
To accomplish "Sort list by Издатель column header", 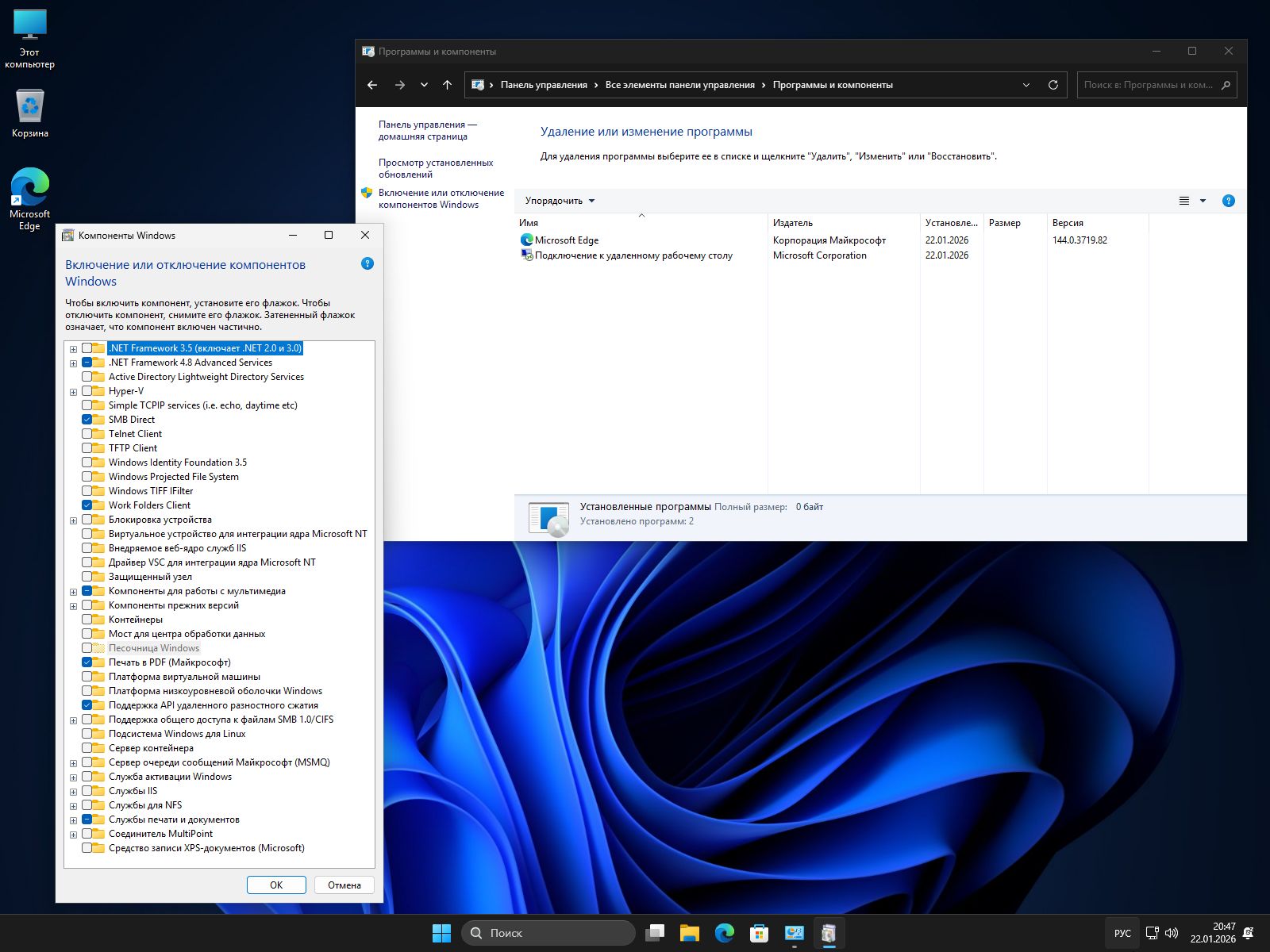I will [x=794, y=223].
